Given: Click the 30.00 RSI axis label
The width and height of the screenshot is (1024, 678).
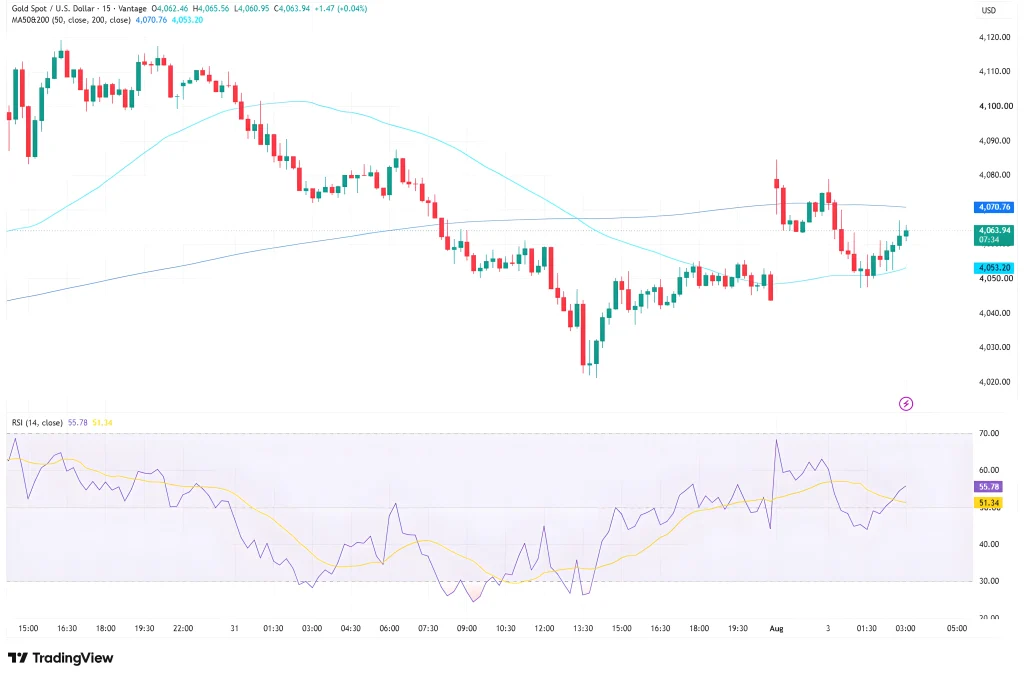Looking at the screenshot, I should [989, 581].
